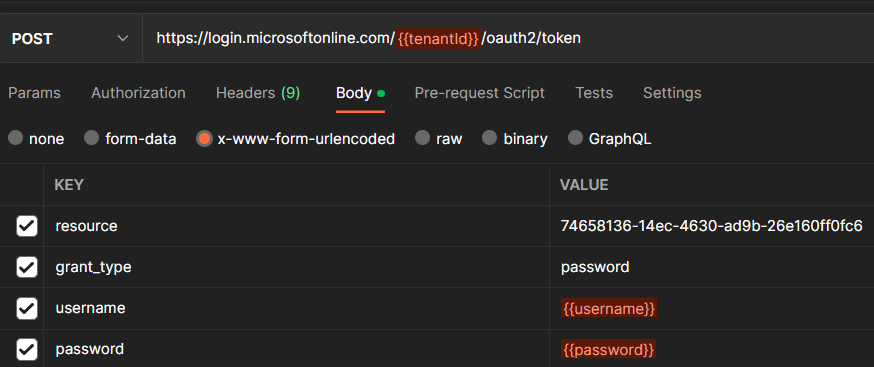This screenshot has width=874, height=367.
Task: Click the {{tenantId}} variable in URL
Action: click(438, 38)
